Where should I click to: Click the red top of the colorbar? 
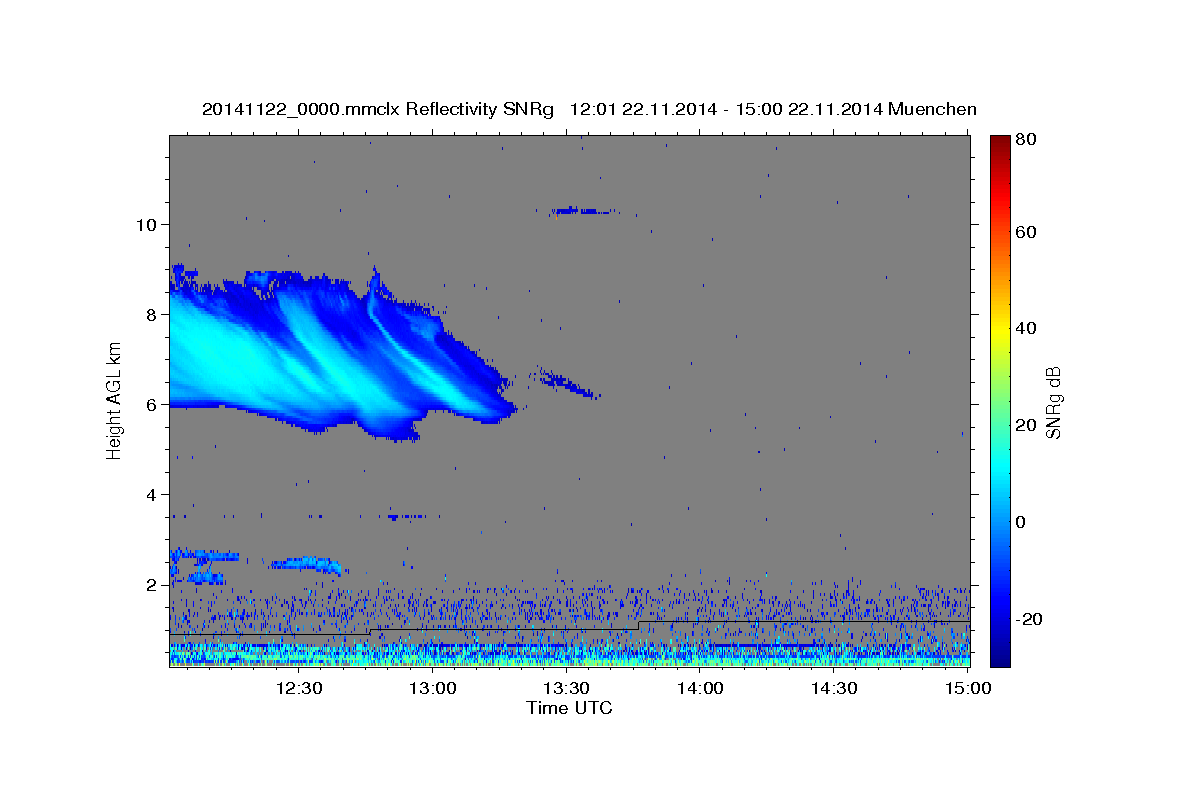pyautogui.click(x=1000, y=150)
